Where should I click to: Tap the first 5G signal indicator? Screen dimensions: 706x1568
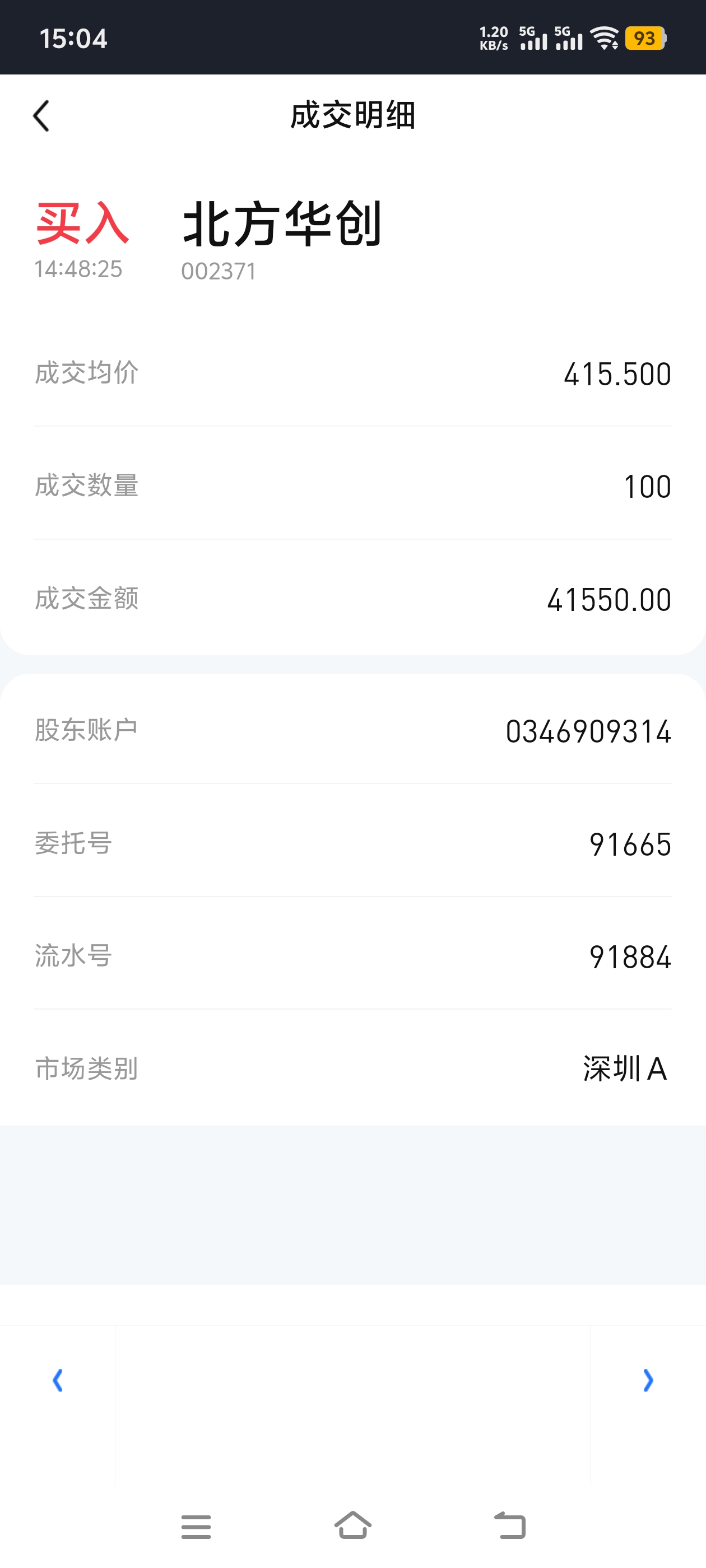pos(533,38)
